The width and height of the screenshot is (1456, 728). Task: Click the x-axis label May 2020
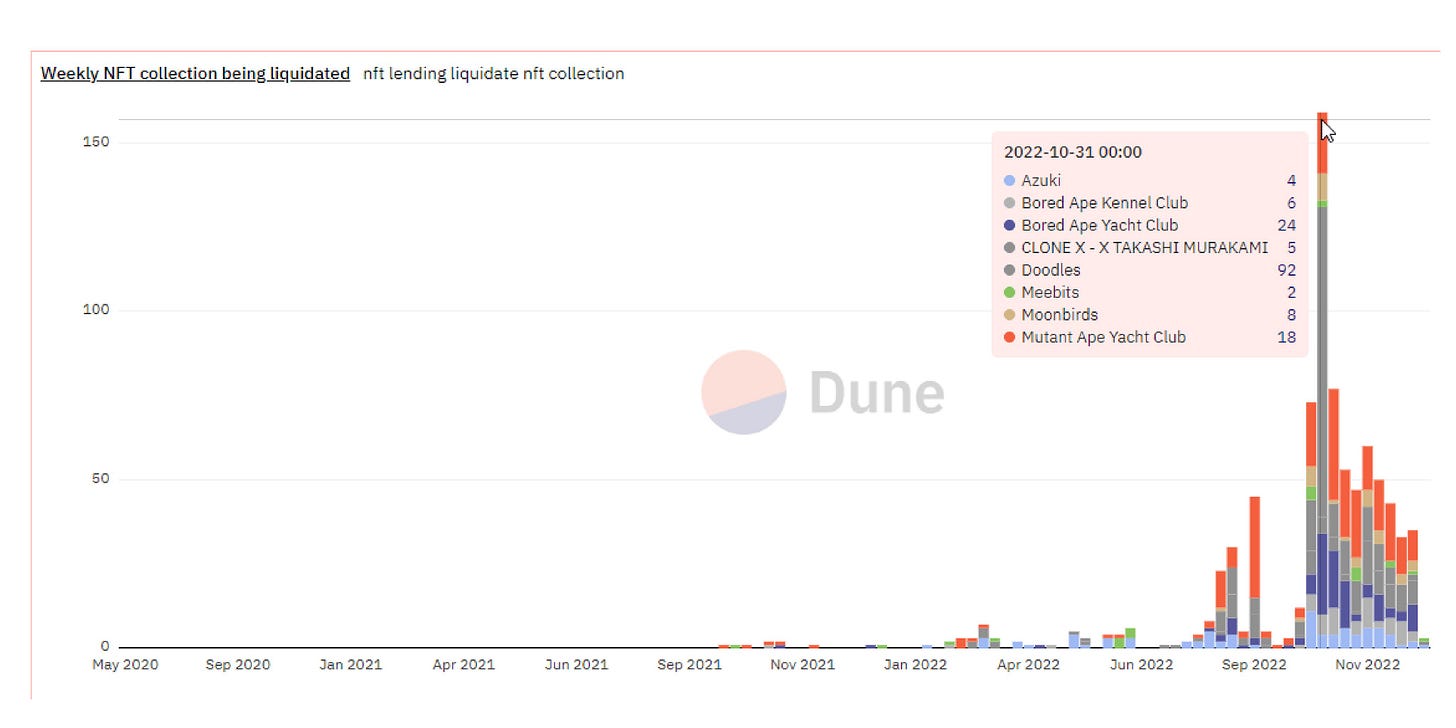tap(125, 664)
